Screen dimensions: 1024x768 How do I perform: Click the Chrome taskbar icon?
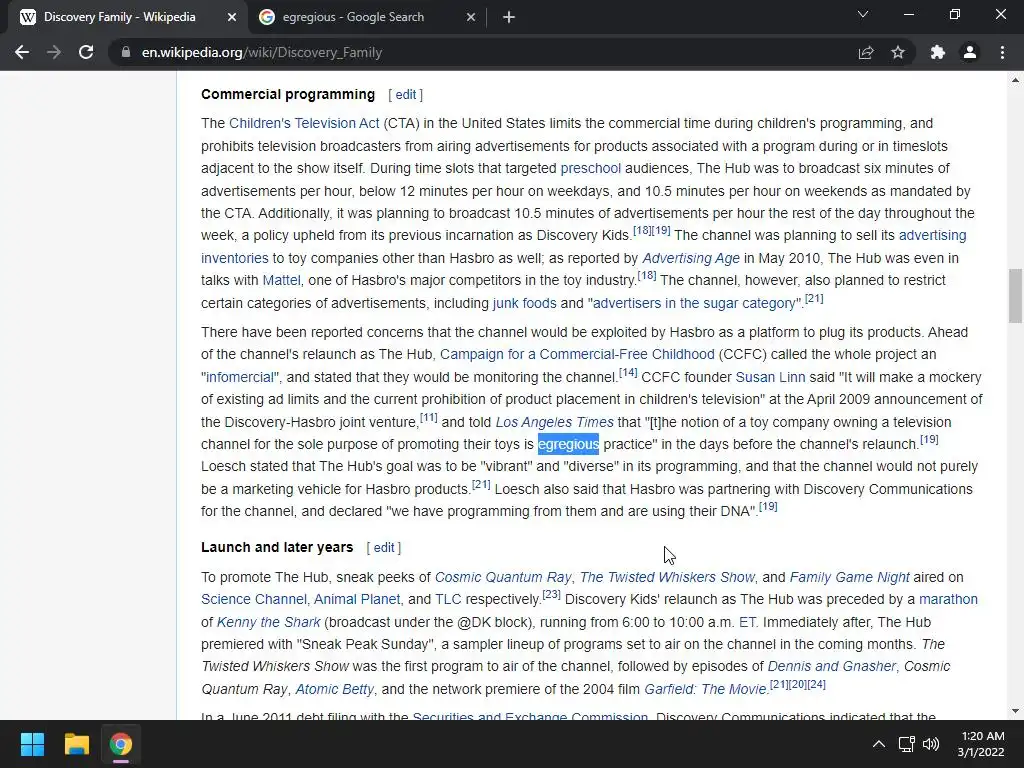(121, 744)
